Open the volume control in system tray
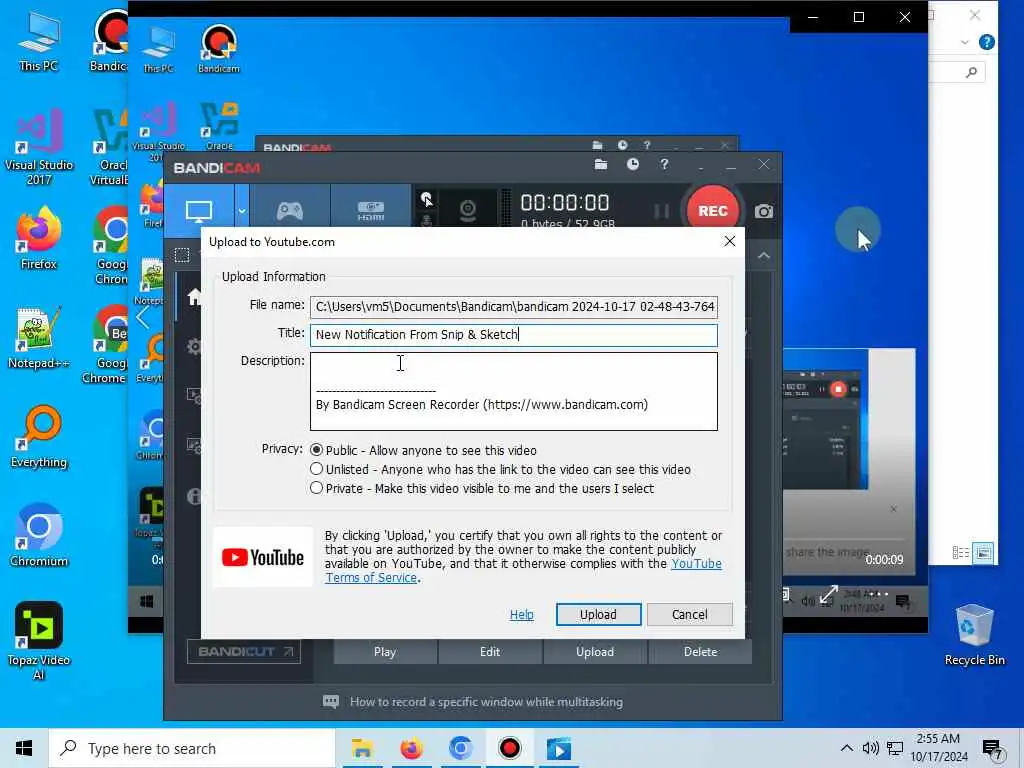 pyautogui.click(x=871, y=748)
